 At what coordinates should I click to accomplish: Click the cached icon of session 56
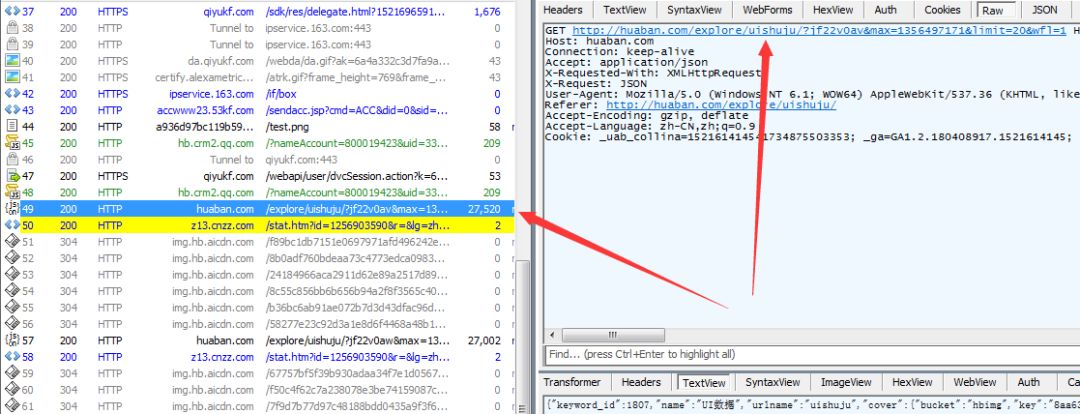tap(12, 324)
